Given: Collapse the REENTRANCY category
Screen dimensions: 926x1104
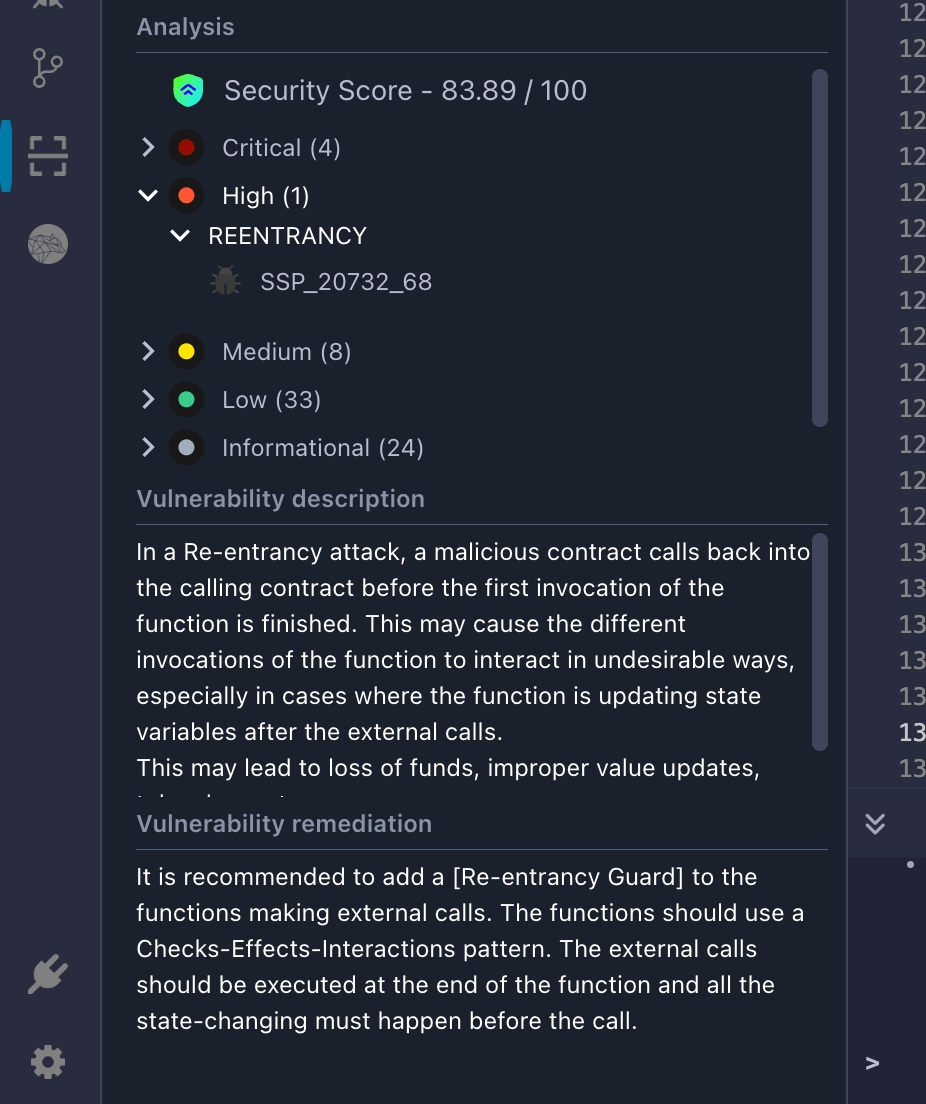Looking at the screenshot, I should [x=181, y=236].
